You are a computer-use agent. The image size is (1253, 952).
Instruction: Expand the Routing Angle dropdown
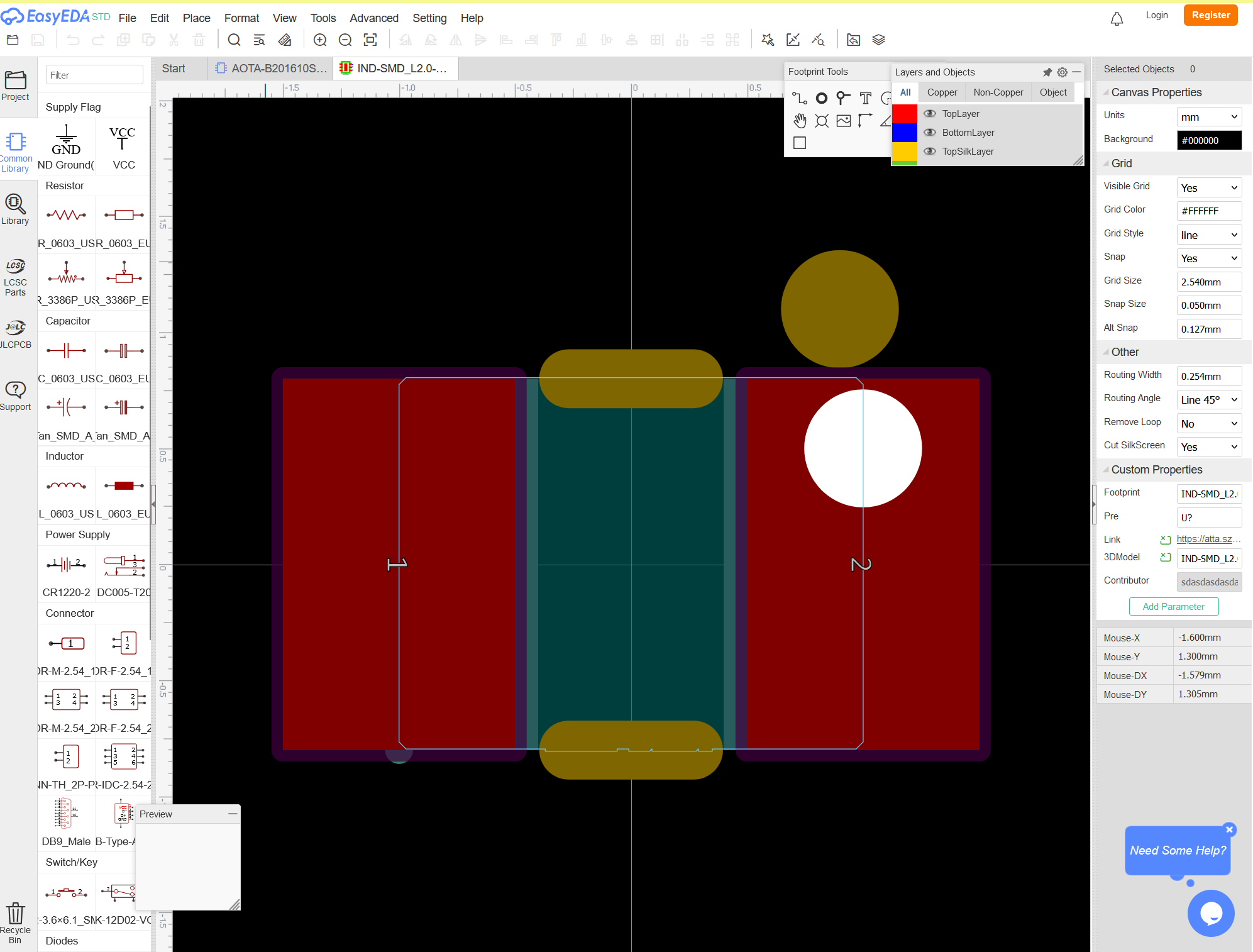coord(1208,400)
